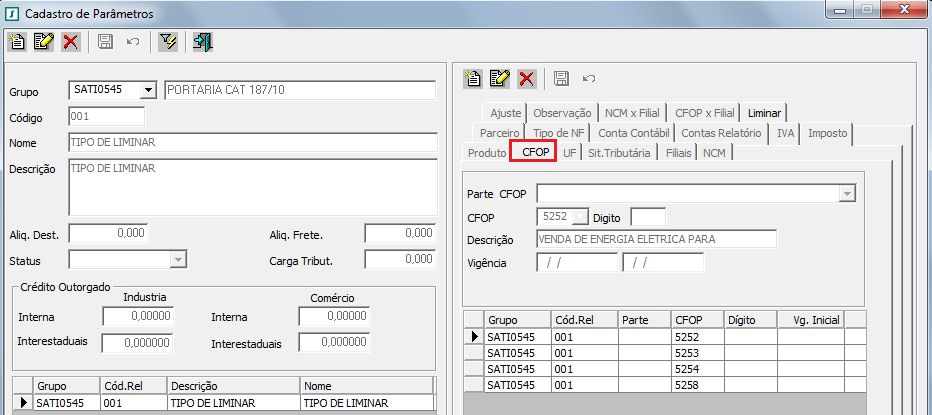Select the grid row with CFOP 5253
The image size is (932, 415).
click(x=665, y=353)
